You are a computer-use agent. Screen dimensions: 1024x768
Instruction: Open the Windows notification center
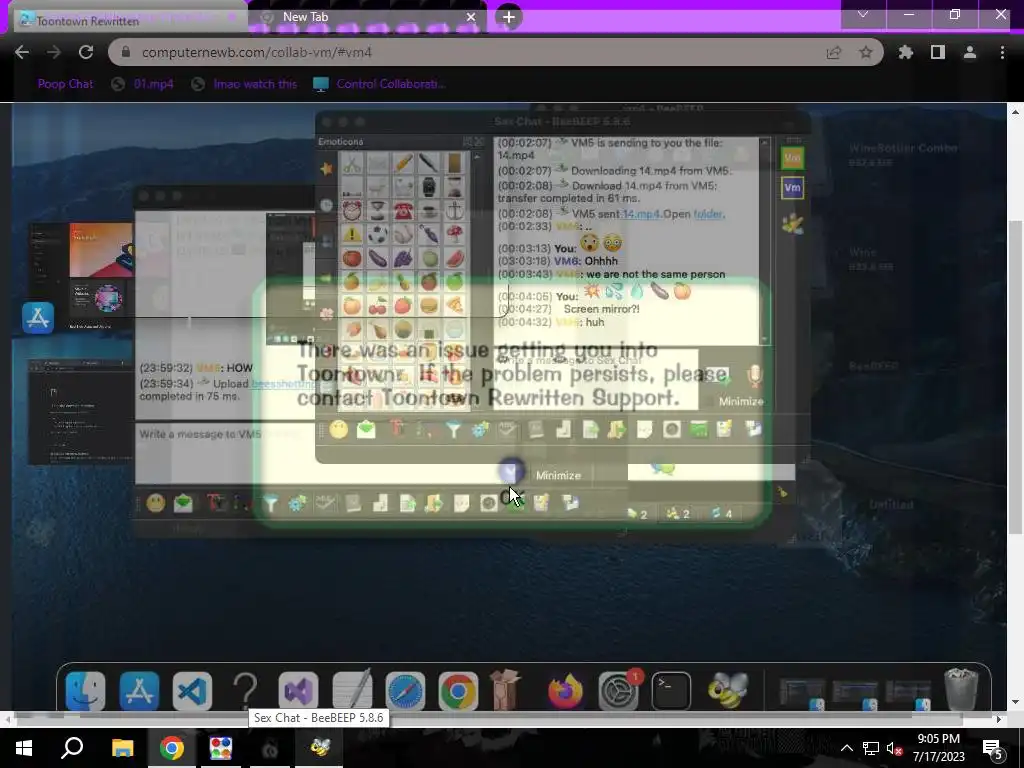click(x=993, y=748)
